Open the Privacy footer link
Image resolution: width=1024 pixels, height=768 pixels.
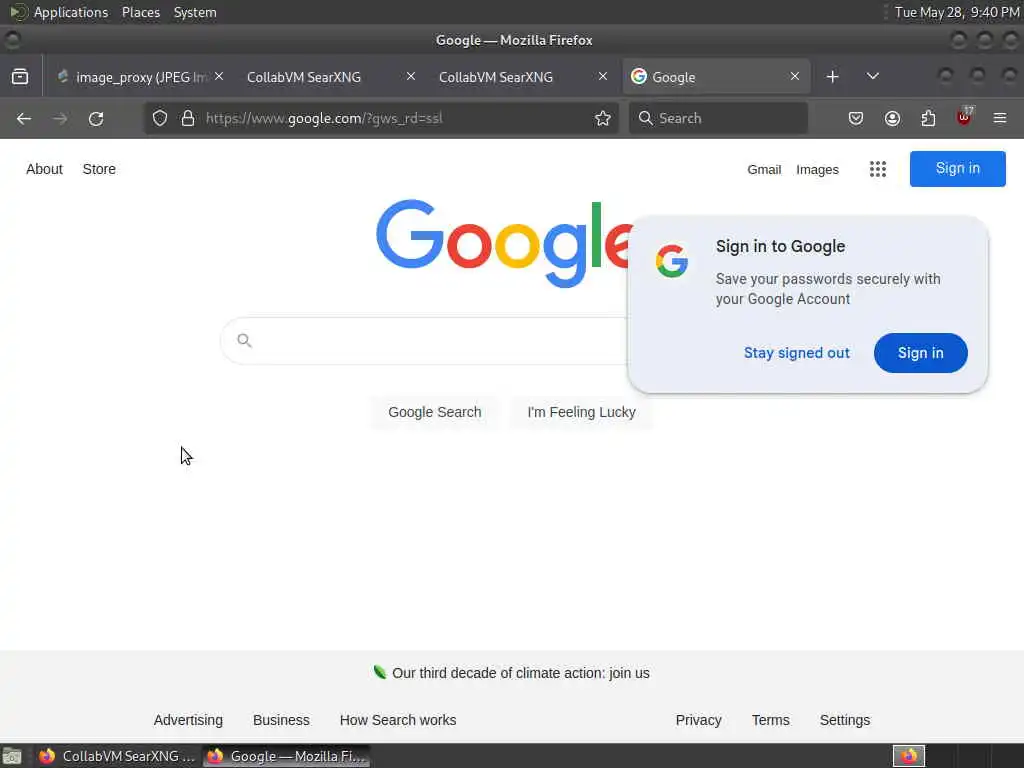coord(698,720)
